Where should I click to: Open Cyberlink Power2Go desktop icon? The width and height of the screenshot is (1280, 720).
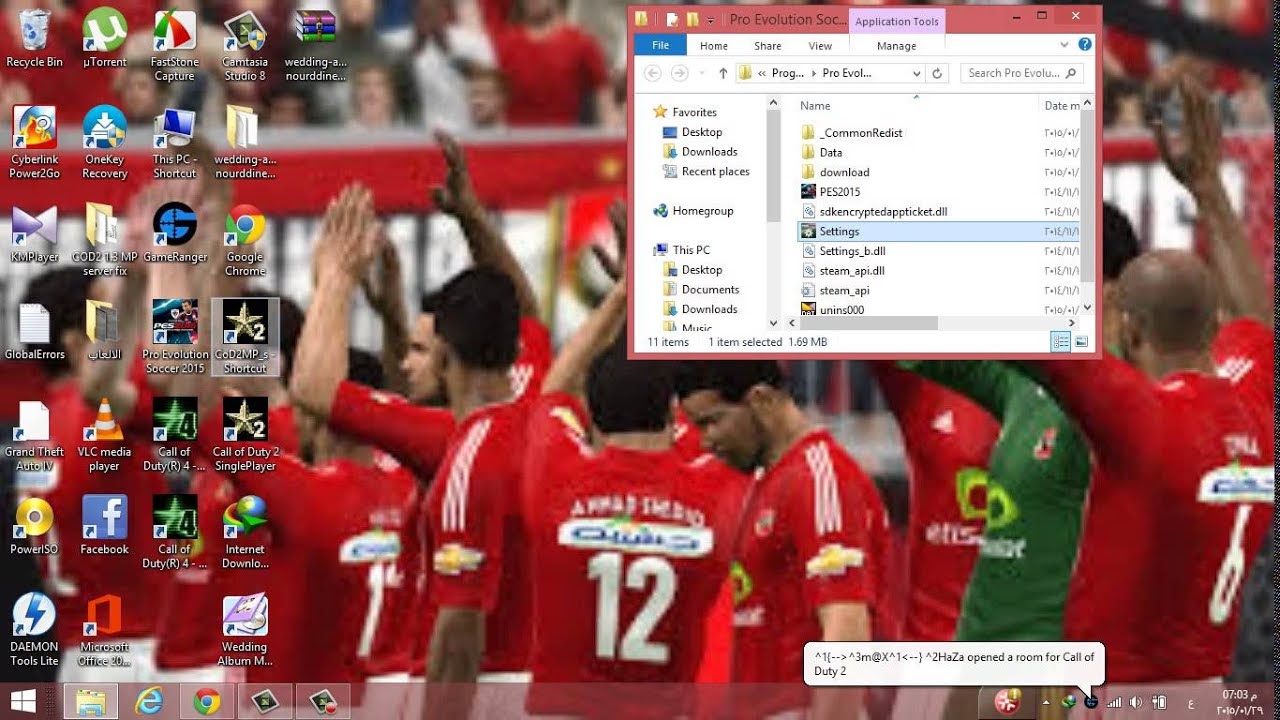[34, 143]
